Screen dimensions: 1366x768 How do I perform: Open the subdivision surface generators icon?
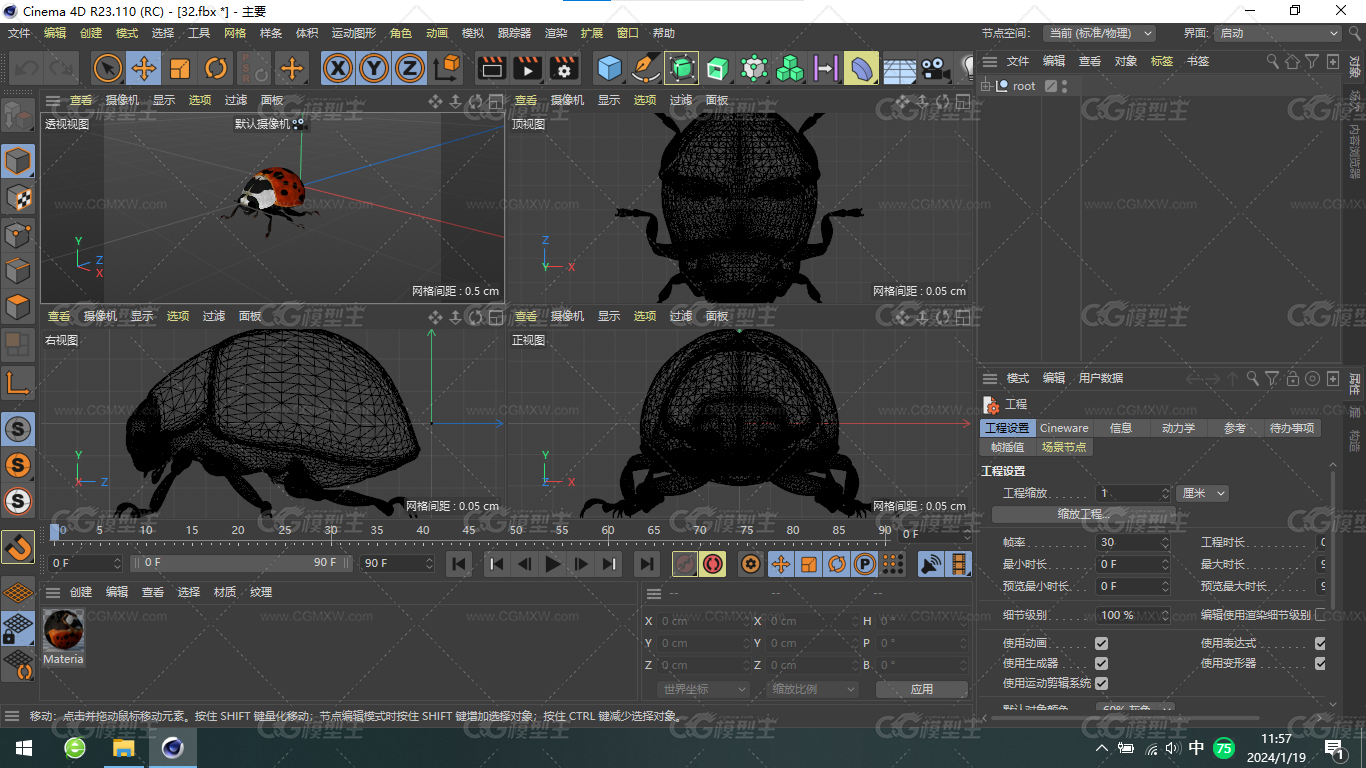pyautogui.click(x=682, y=68)
